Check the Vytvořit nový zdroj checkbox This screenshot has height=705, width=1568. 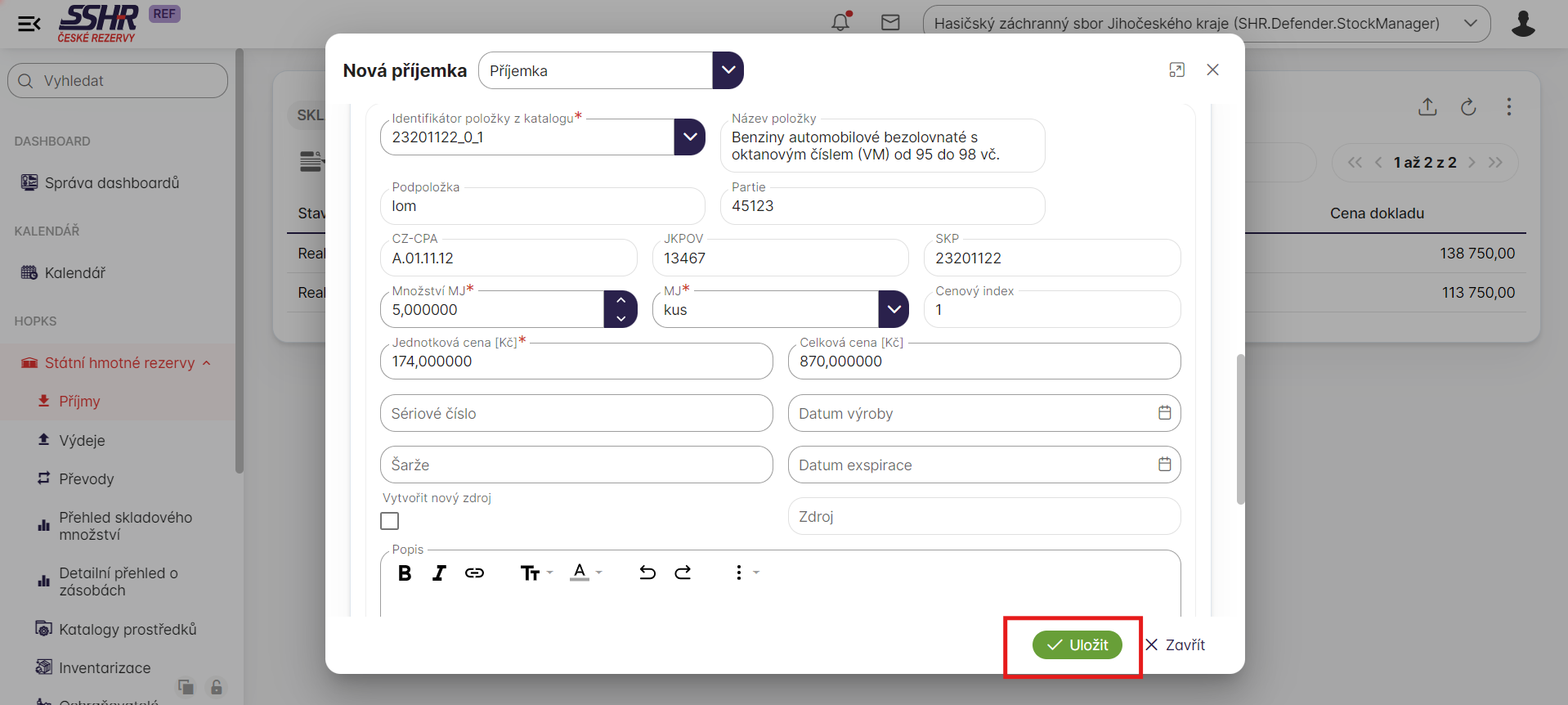pyautogui.click(x=390, y=521)
